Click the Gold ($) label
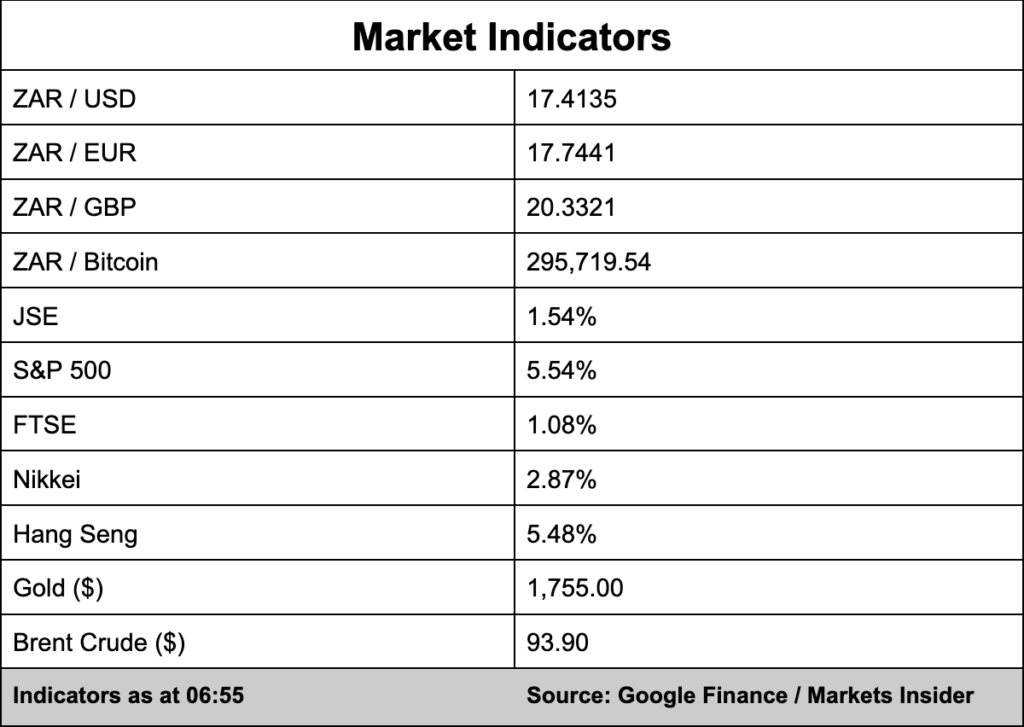1024x727 pixels. point(58,588)
